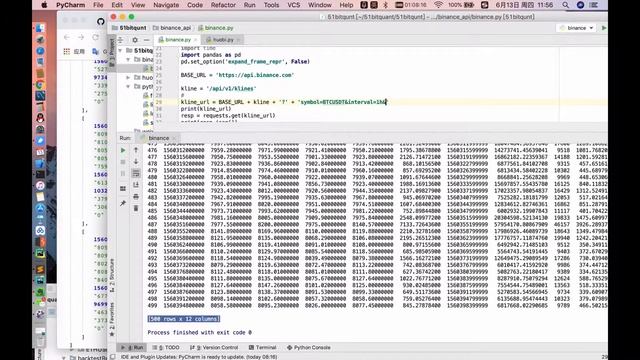Screen dimensions: 640x360
Task: Open the Navigate menu
Action: [166, 5]
